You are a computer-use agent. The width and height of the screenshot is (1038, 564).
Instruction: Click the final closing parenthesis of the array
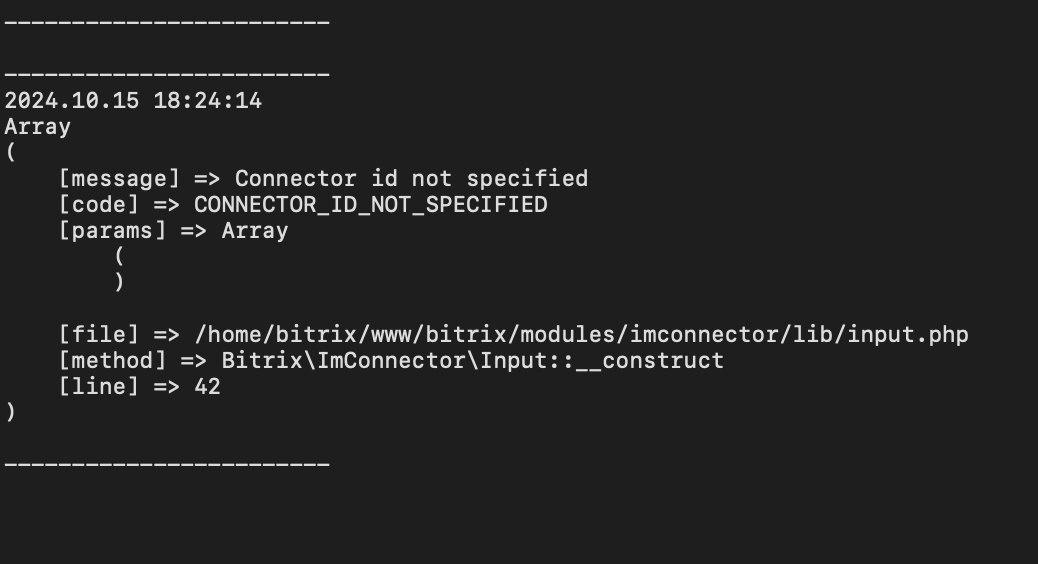coord(11,412)
